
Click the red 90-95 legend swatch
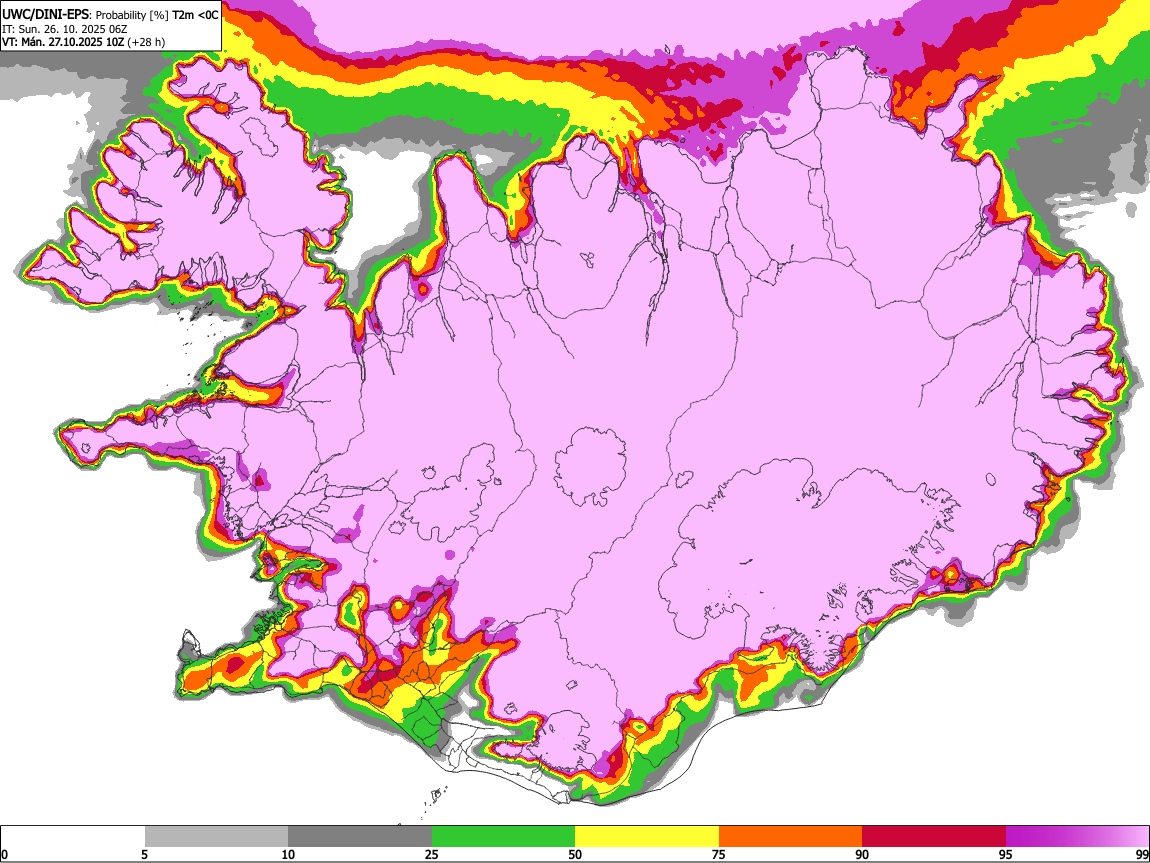(934, 837)
